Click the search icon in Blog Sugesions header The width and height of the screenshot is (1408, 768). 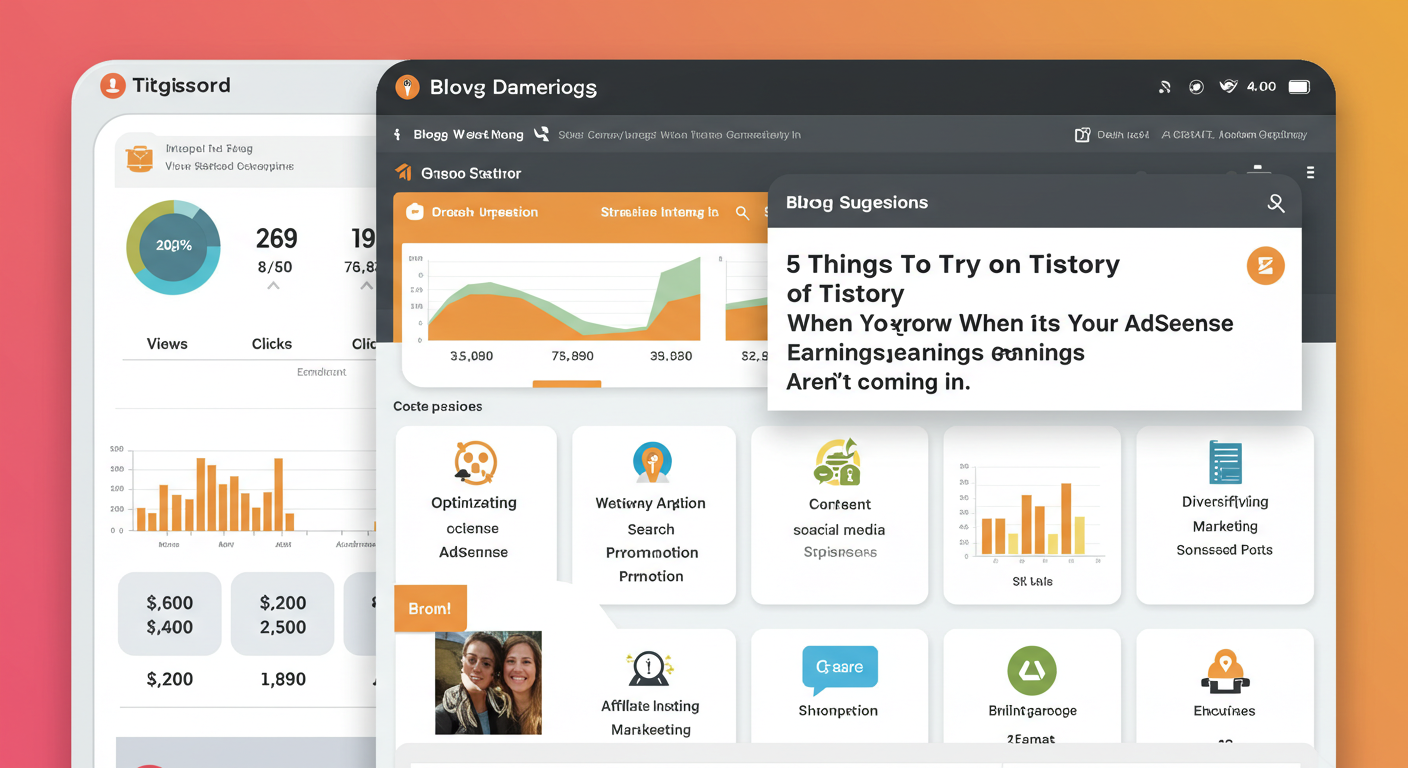point(1276,203)
